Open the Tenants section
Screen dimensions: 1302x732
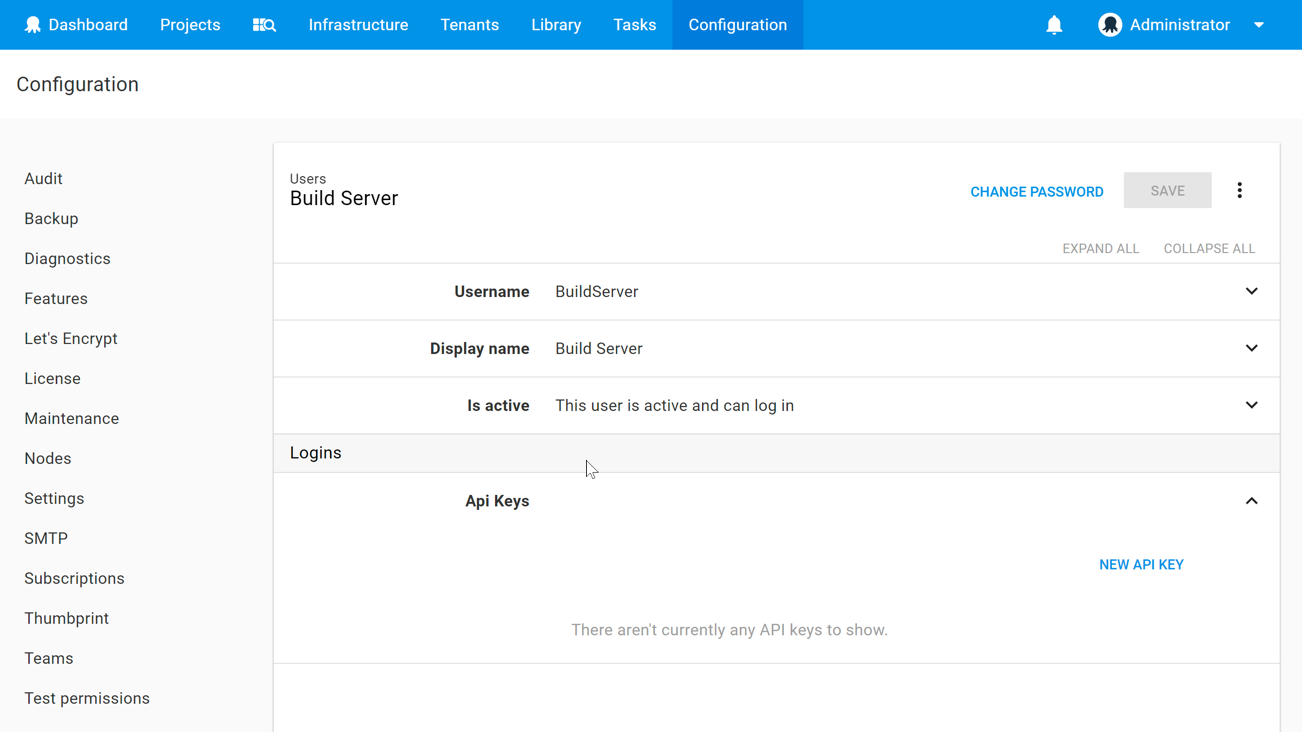470,24
